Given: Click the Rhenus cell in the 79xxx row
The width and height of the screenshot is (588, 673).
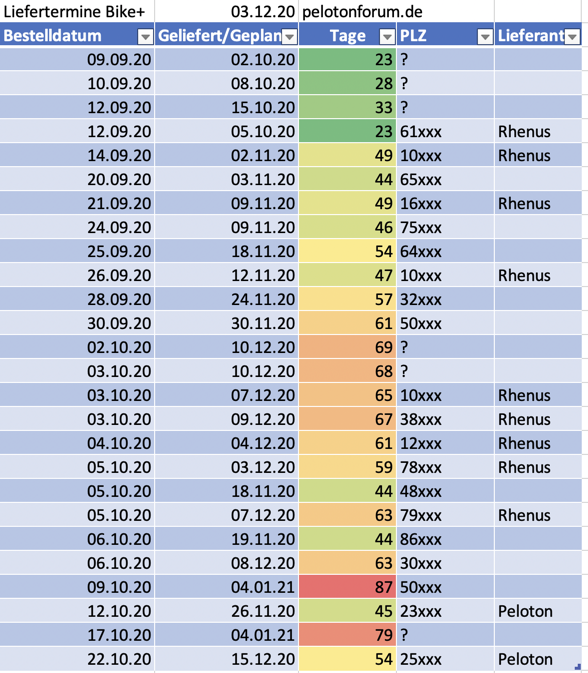Looking at the screenshot, I should (x=538, y=515).
